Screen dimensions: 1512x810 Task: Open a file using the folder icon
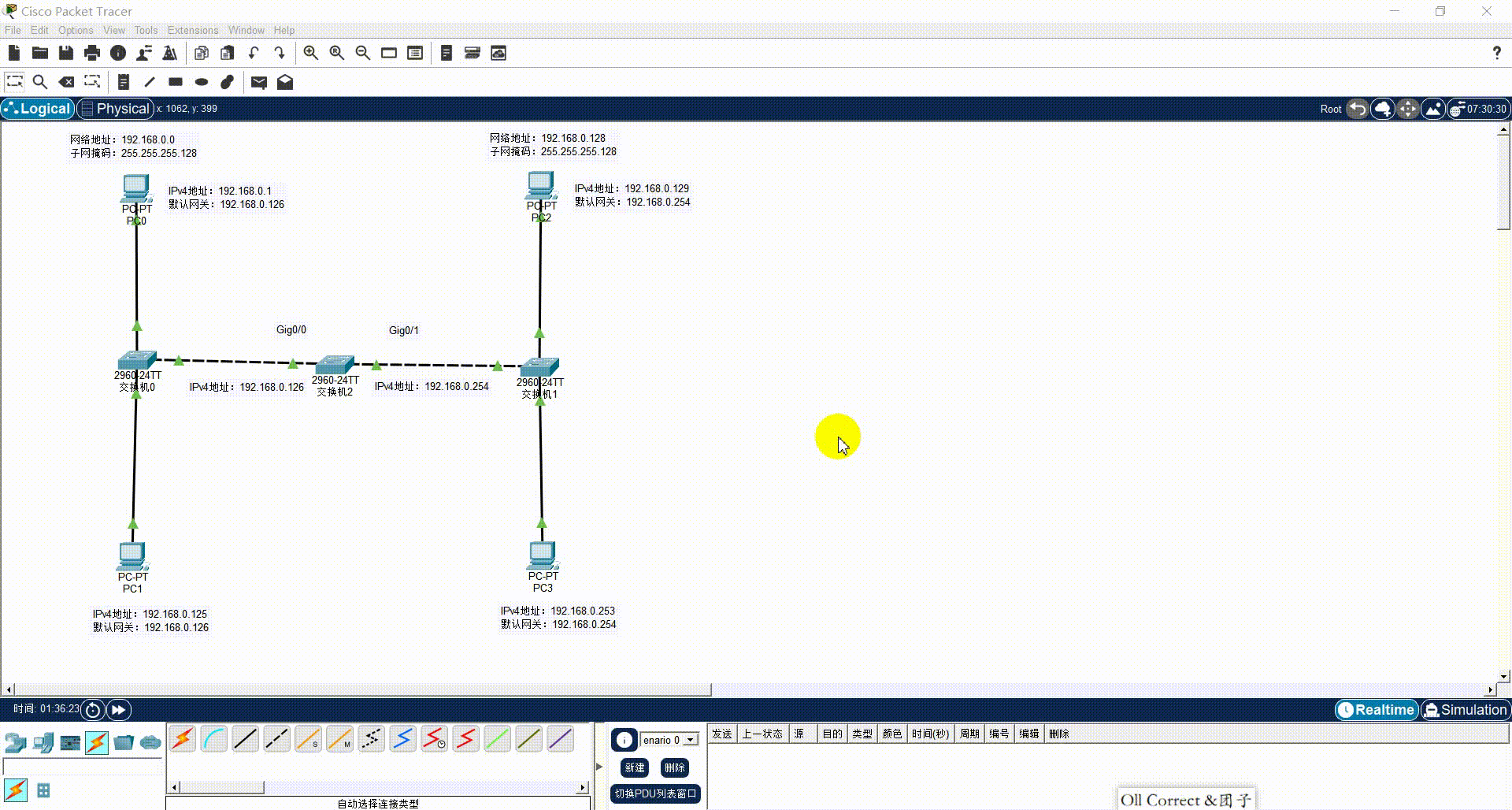[x=40, y=53]
